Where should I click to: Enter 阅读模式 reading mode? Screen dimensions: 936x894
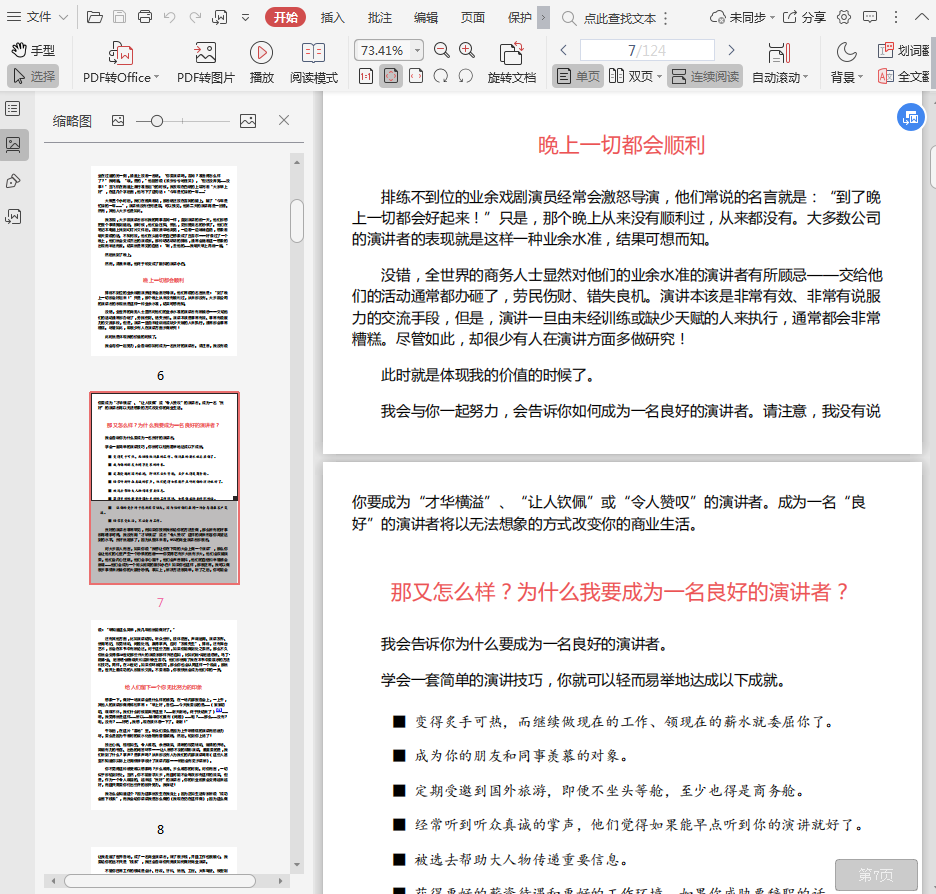coord(314,53)
